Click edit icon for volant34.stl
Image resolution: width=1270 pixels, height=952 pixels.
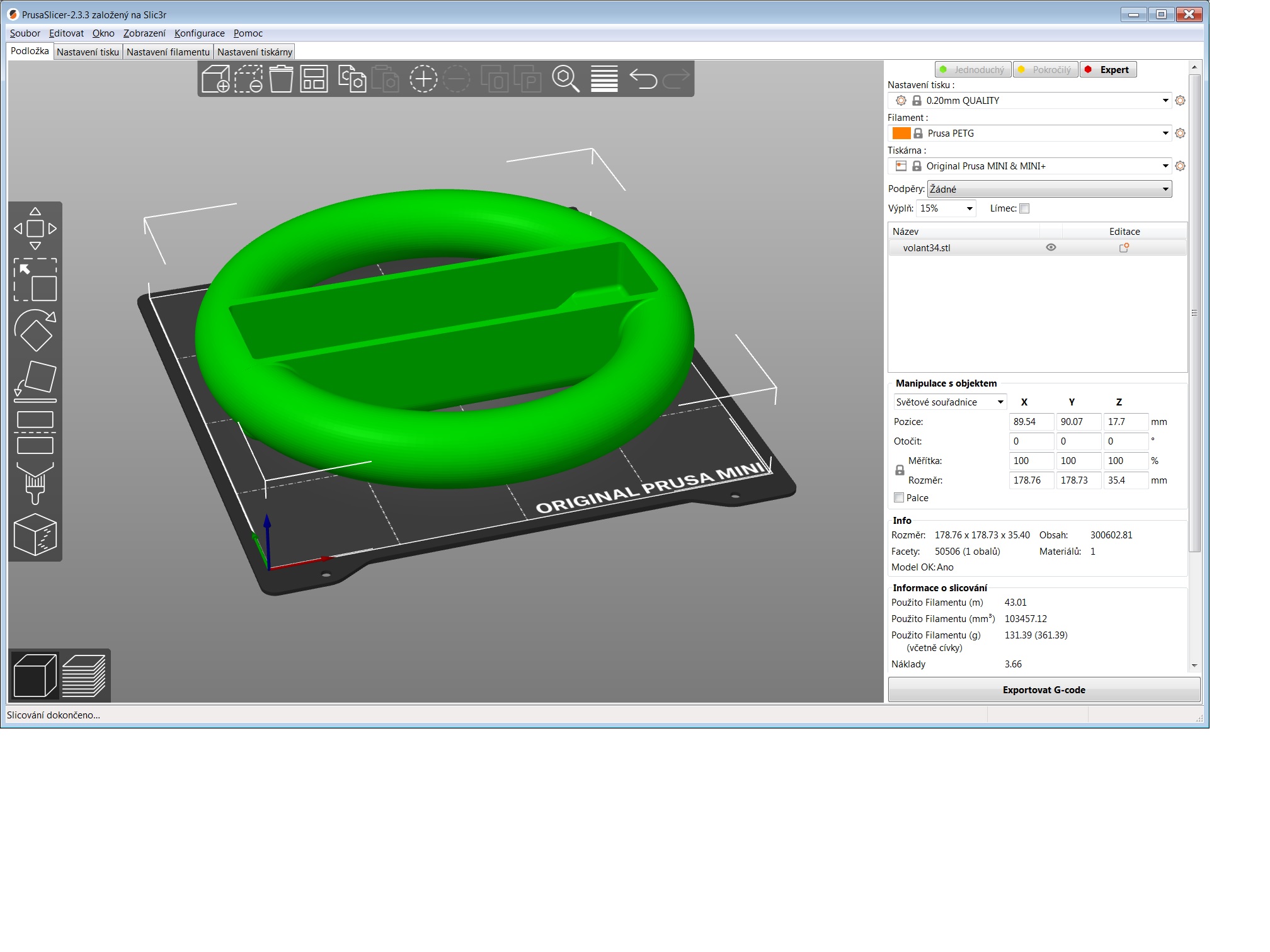pos(1124,247)
